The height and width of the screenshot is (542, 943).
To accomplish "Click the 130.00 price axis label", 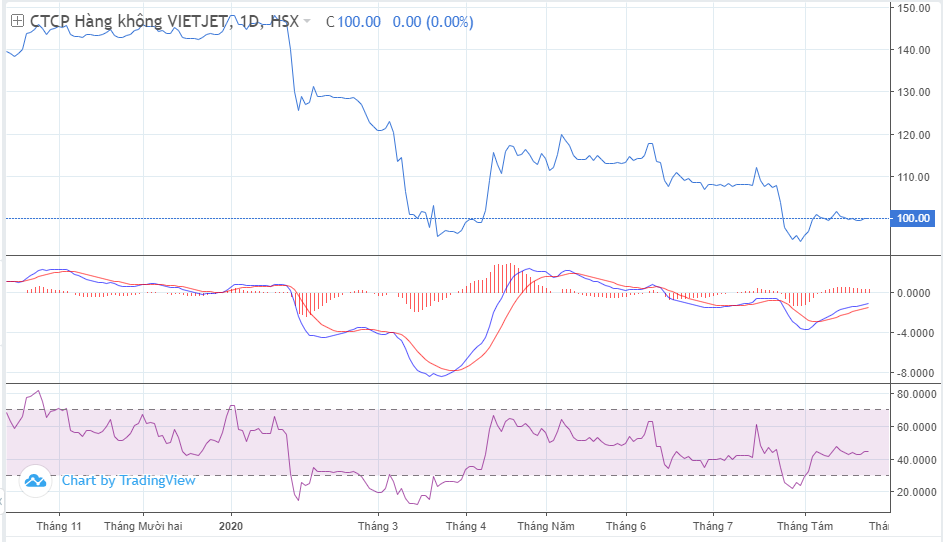I will click(x=914, y=93).
